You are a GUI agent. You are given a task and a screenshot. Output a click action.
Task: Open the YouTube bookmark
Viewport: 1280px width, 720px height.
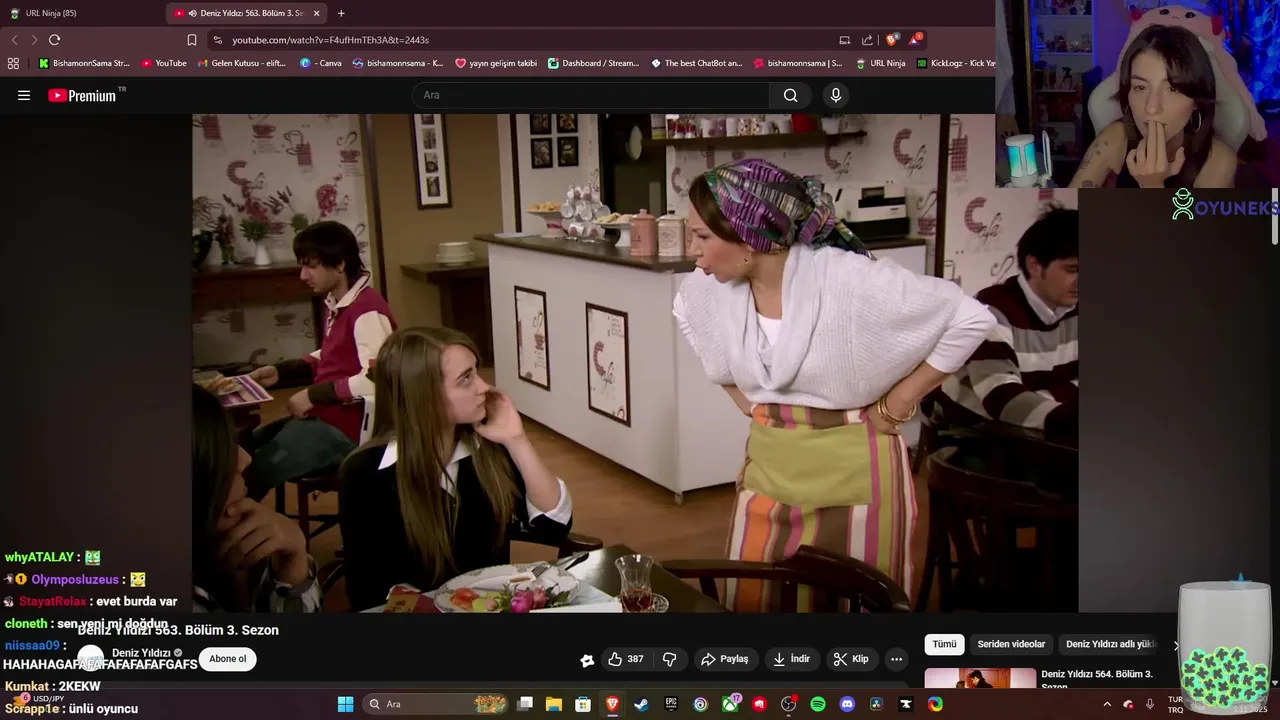(164, 63)
